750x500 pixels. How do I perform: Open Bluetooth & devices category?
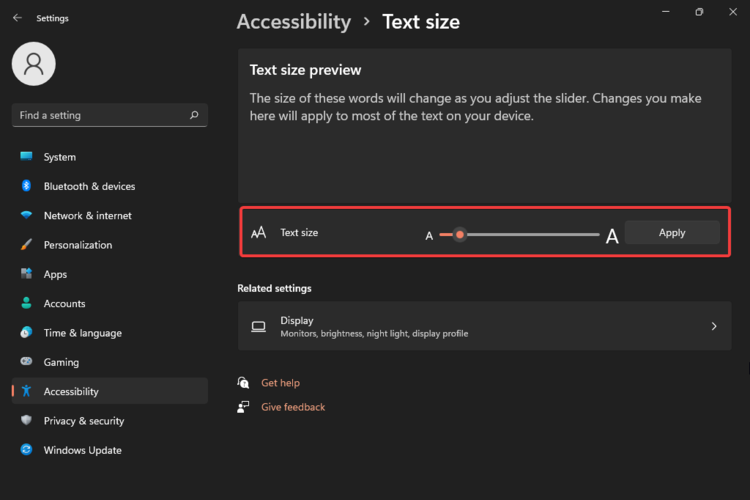pos(110,186)
